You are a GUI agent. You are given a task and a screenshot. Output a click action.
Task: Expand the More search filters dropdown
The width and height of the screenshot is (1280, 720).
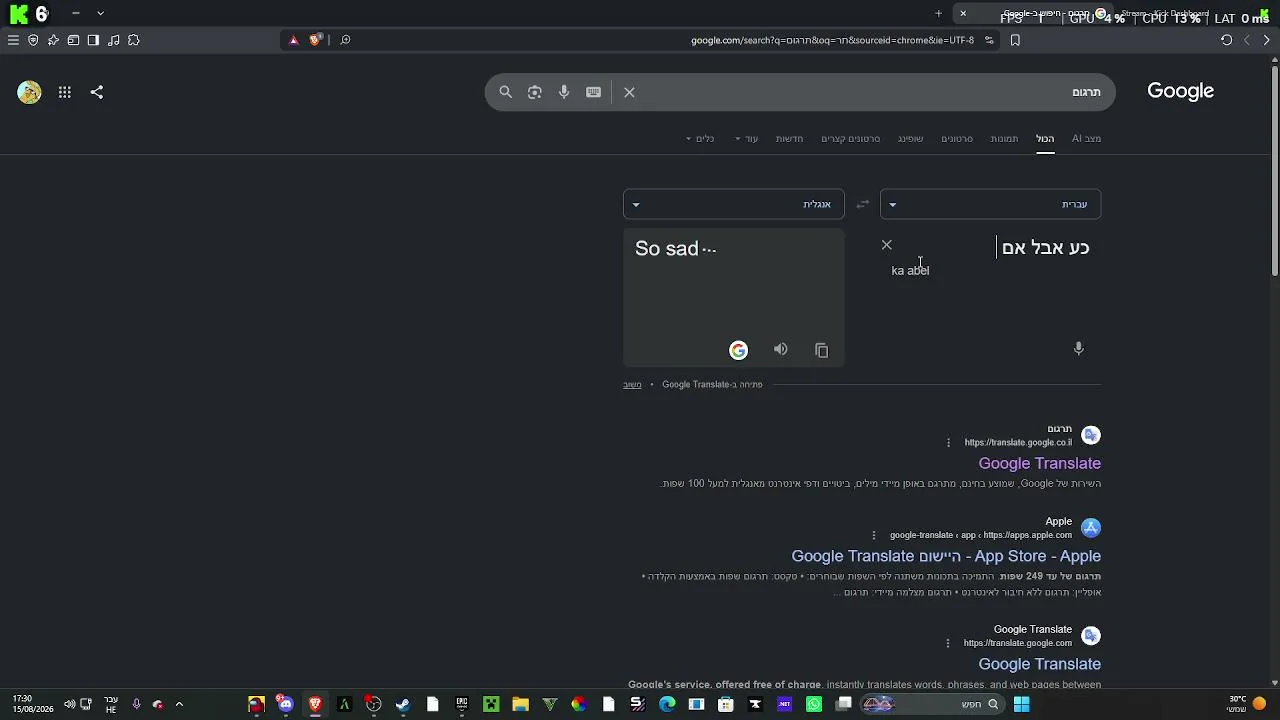click(x=747, y=138)
